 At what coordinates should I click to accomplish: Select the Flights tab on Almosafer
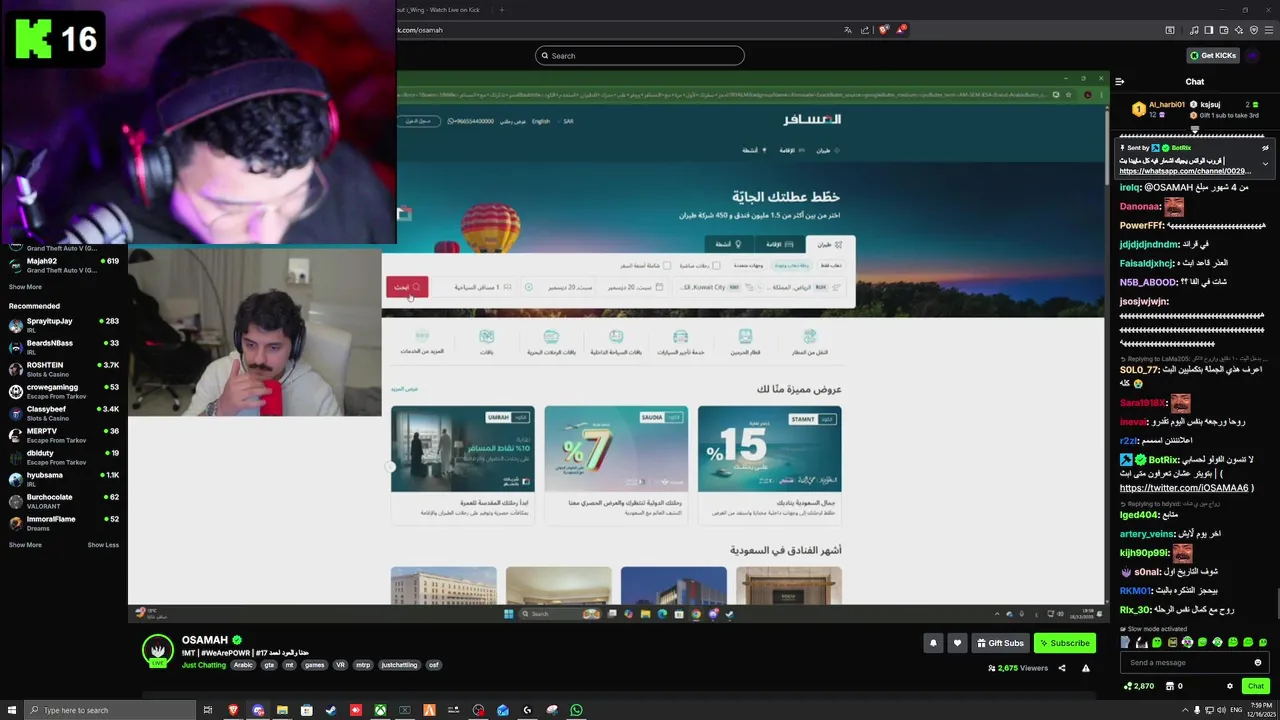pos(830,244)
